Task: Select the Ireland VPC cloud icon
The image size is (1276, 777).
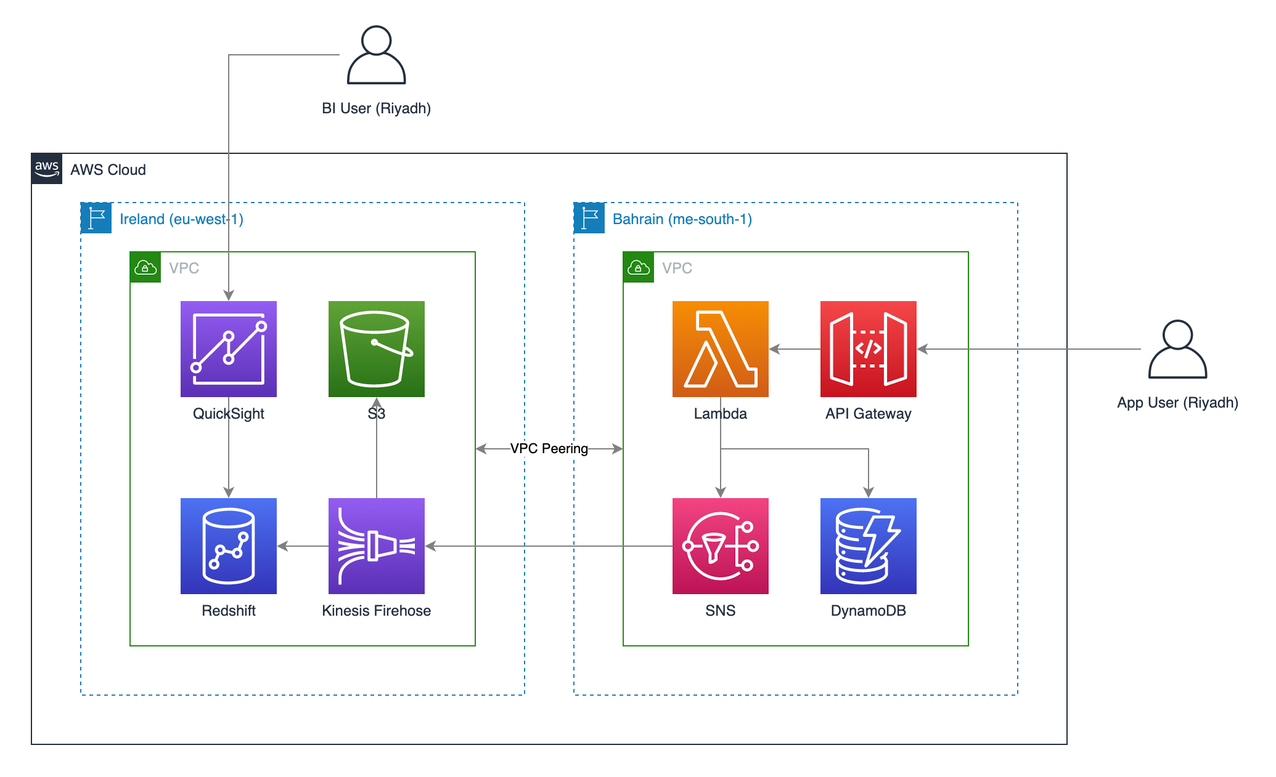Action: 145,267
